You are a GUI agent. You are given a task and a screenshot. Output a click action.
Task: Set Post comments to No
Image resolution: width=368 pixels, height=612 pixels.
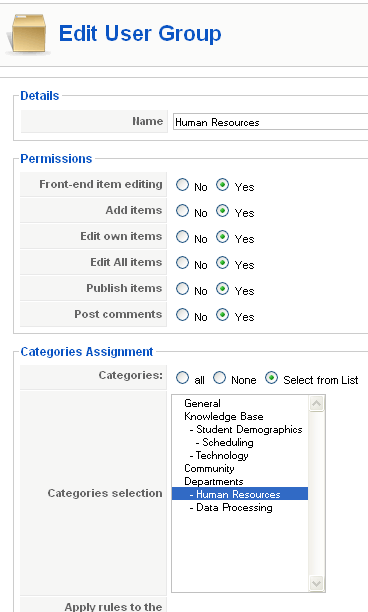(x=182, y=315)
